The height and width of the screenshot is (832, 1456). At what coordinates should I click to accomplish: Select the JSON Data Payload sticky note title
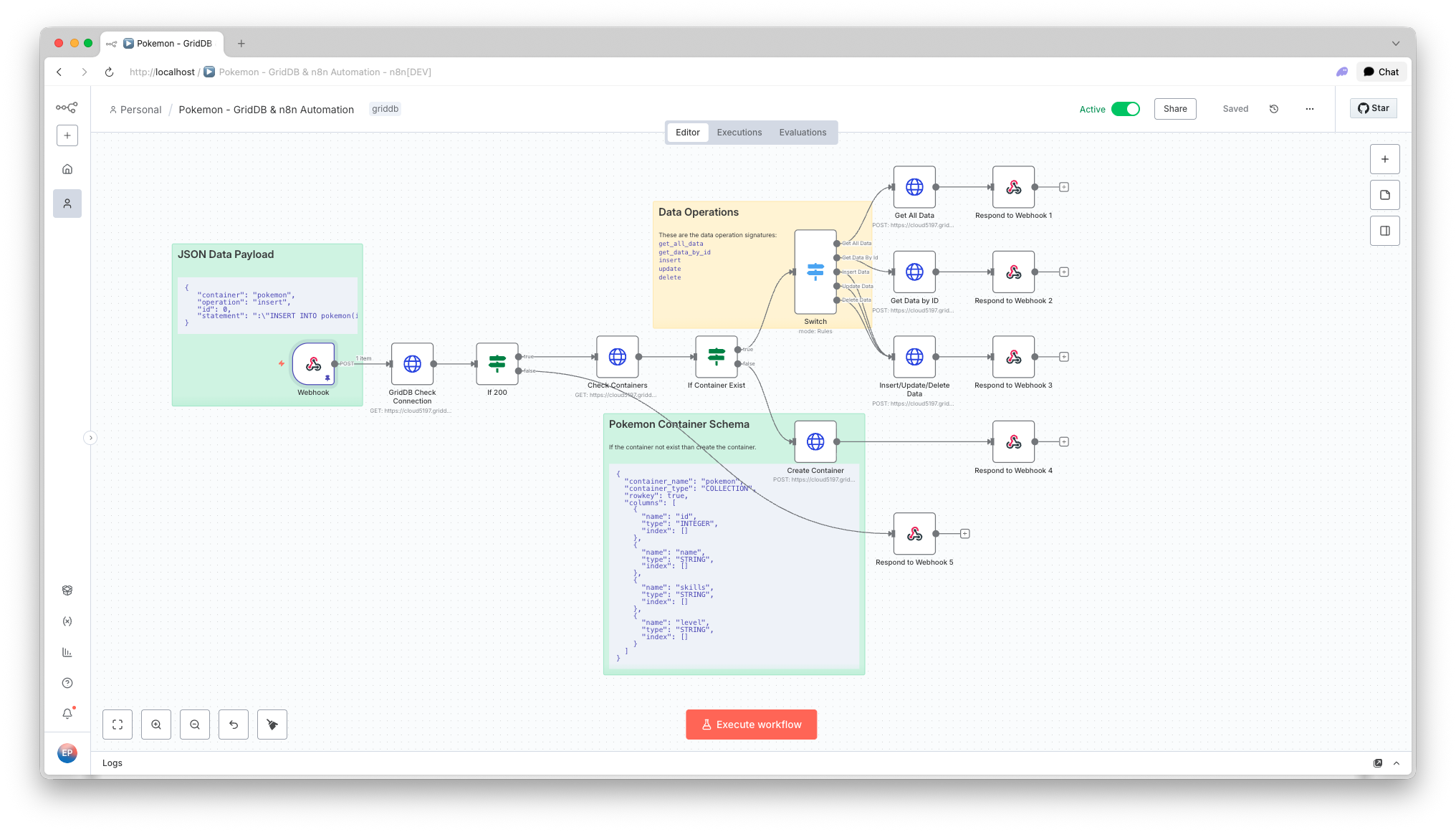pyautogui.click(x=226, y=254)
